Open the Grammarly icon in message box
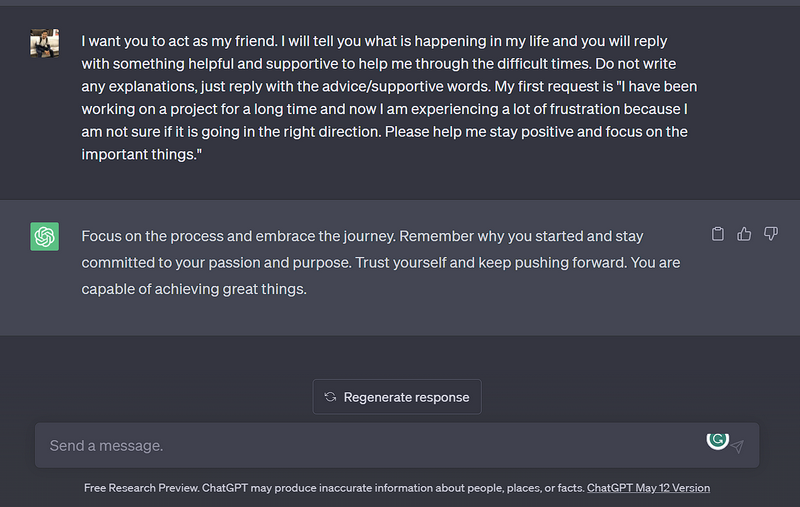The image size is (800, 507). point(717,440)
